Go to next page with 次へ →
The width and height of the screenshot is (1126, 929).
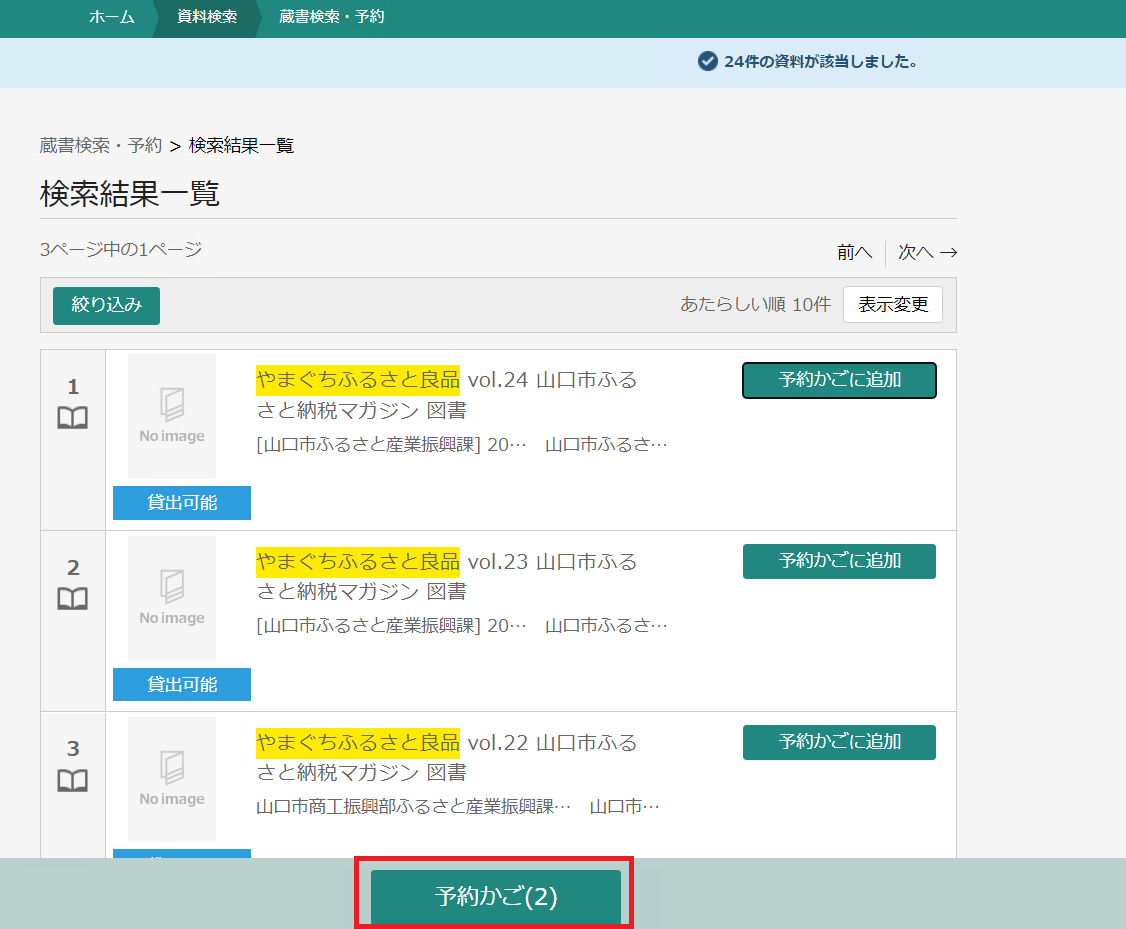pos(927,253)
